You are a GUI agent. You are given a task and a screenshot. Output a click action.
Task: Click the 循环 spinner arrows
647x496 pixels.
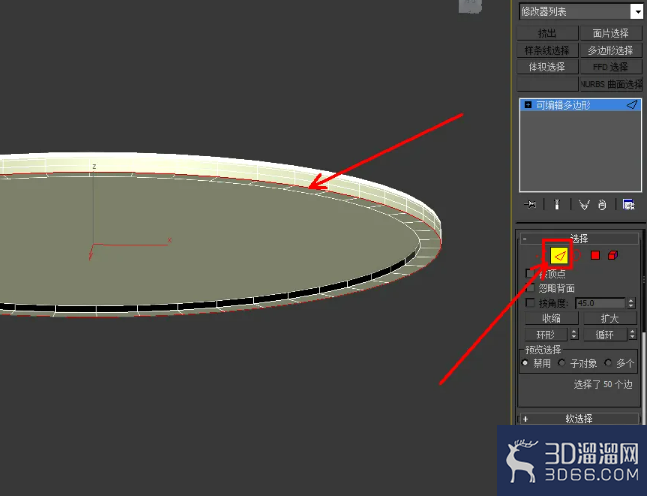pyautogui.click(x=633, y=334)
